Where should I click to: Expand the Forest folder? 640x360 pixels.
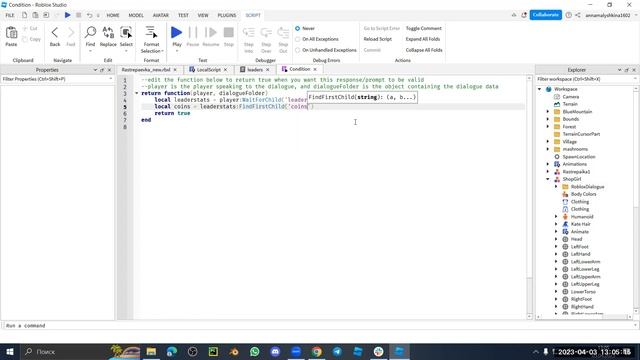(548, 127)
